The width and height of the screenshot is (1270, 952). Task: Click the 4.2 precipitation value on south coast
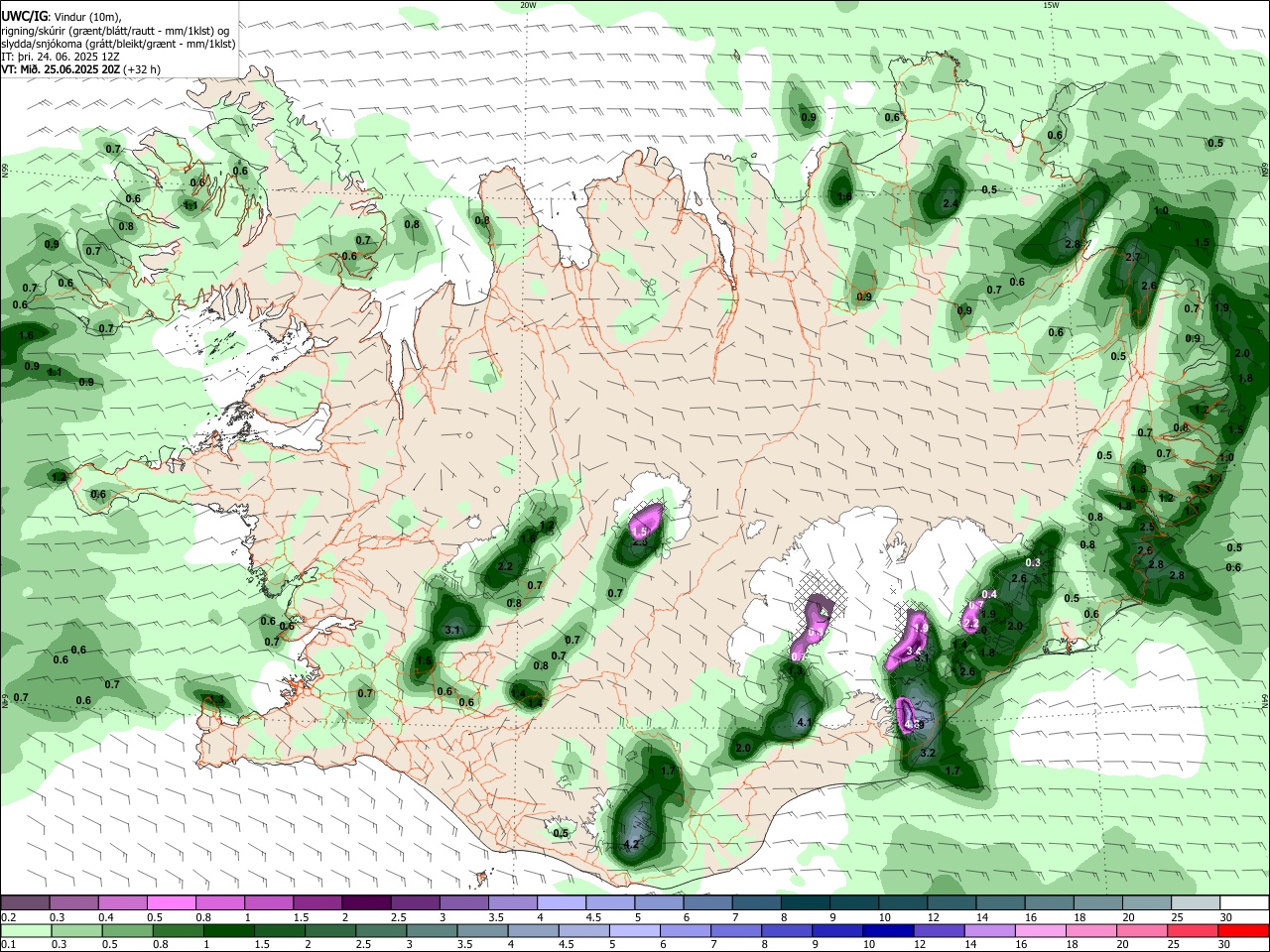[x=630, y=845]
